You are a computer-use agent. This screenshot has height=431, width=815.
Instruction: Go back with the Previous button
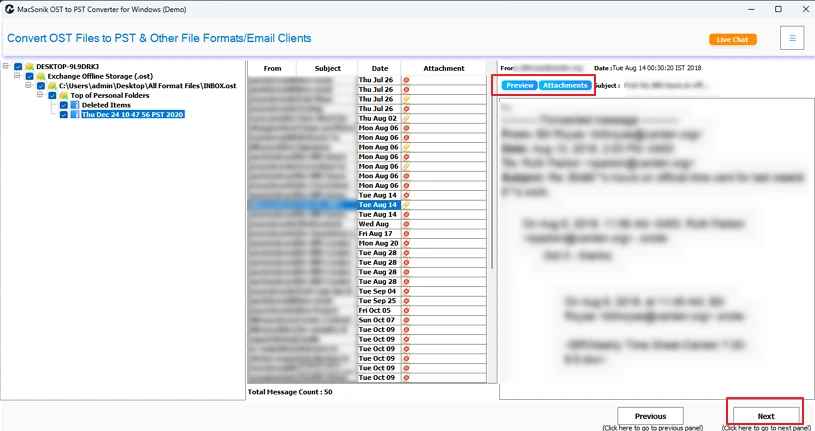(650, 415)
